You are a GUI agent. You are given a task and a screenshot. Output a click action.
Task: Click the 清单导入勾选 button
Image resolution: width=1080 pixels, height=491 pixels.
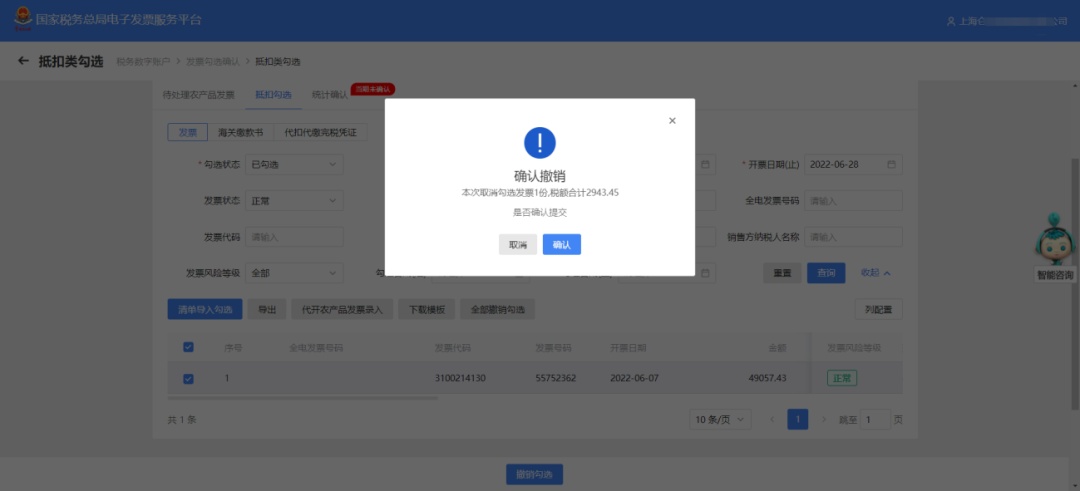(205, 309)
